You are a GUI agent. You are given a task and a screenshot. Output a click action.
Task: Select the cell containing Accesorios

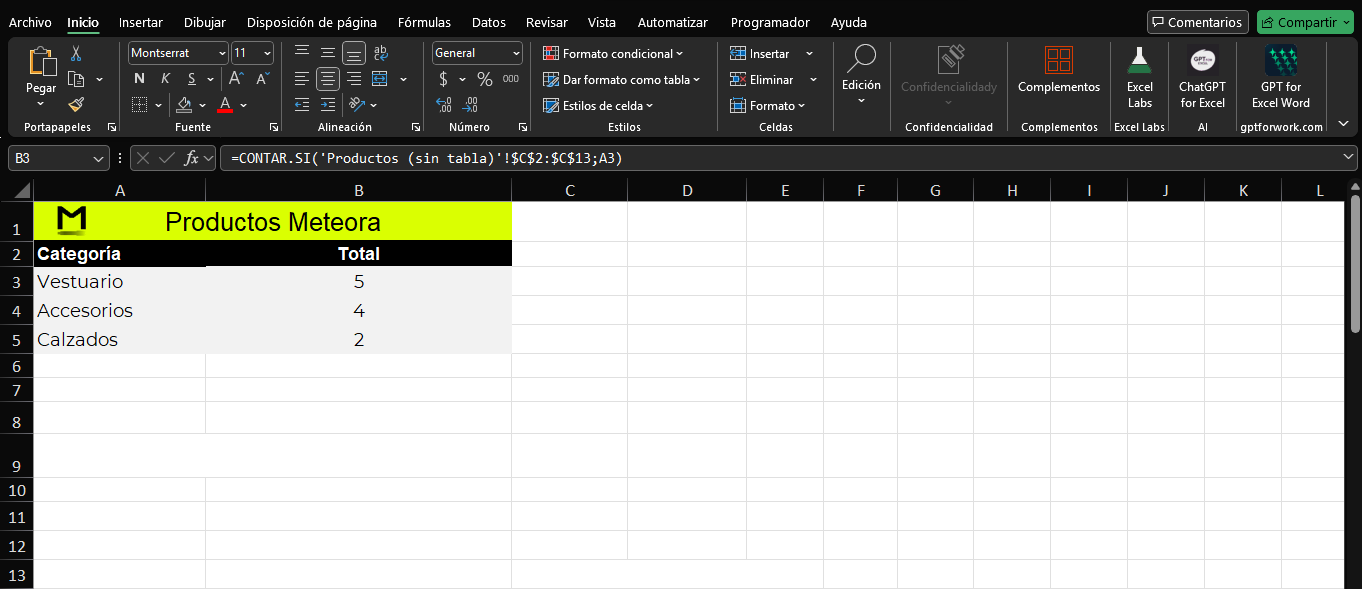point(120,310)
